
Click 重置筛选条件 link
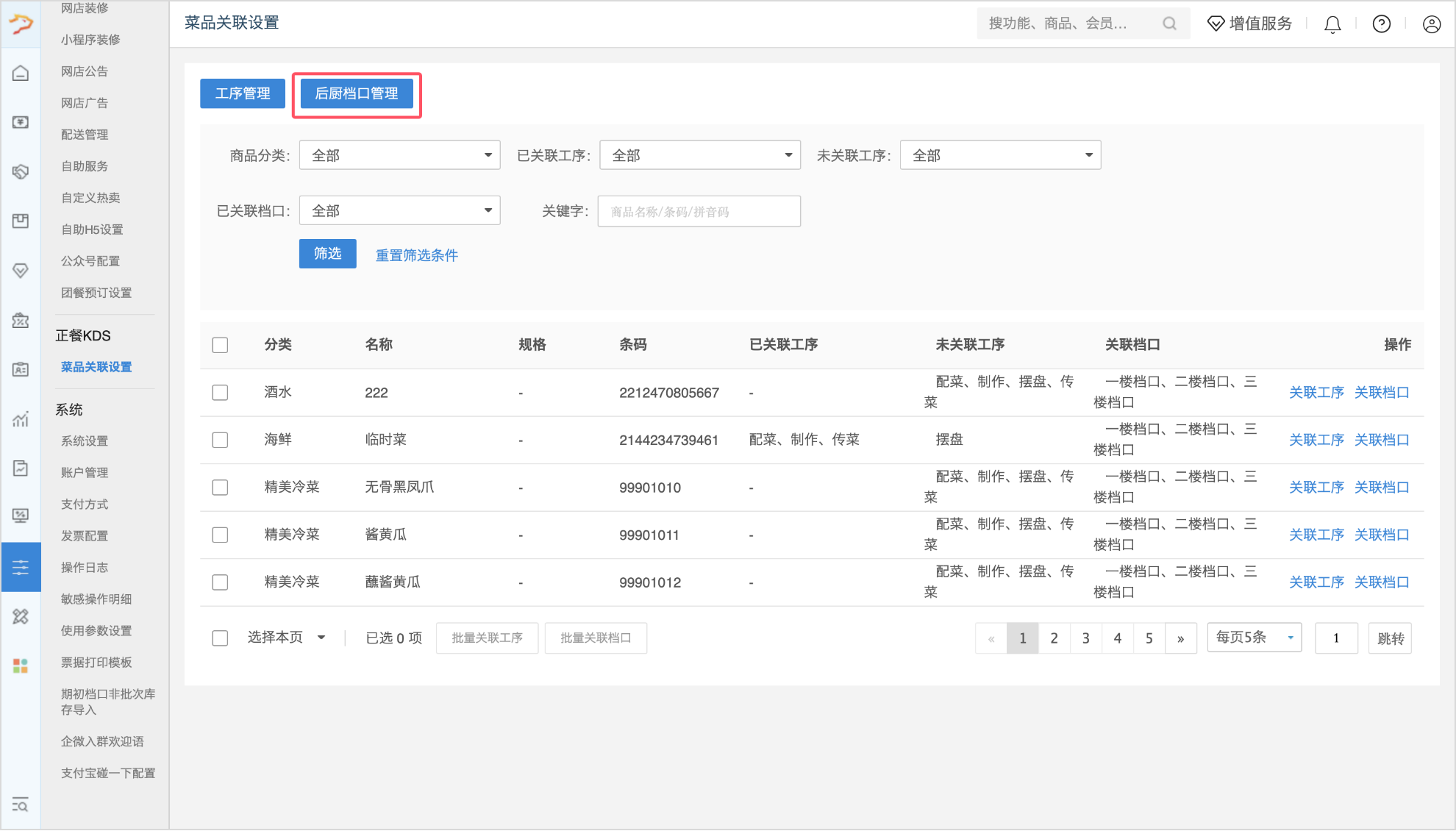point(417,255)
